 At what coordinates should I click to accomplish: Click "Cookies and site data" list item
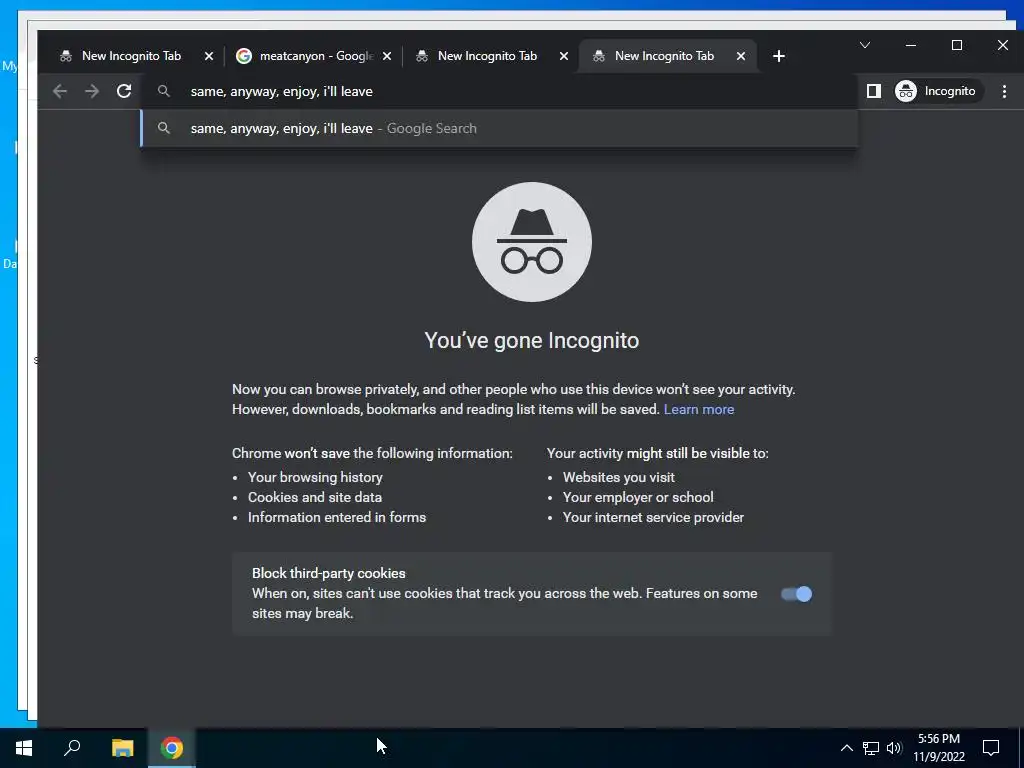click(315, 498)
